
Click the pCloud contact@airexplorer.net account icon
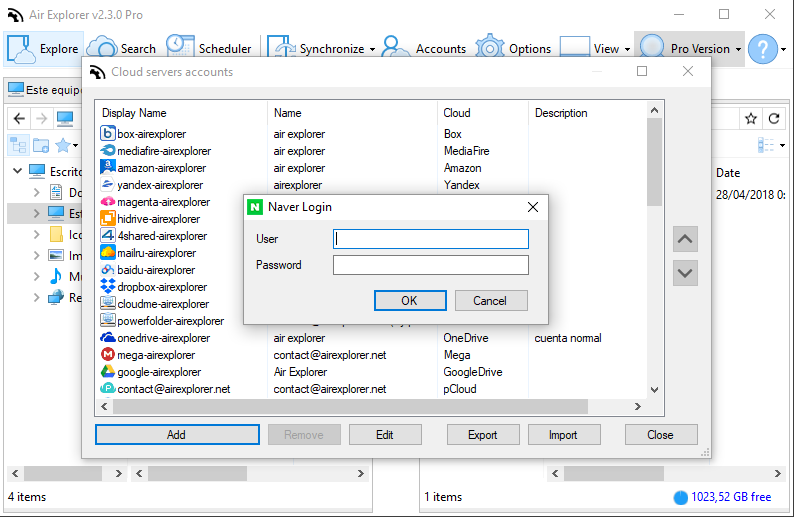pos(107,388)
